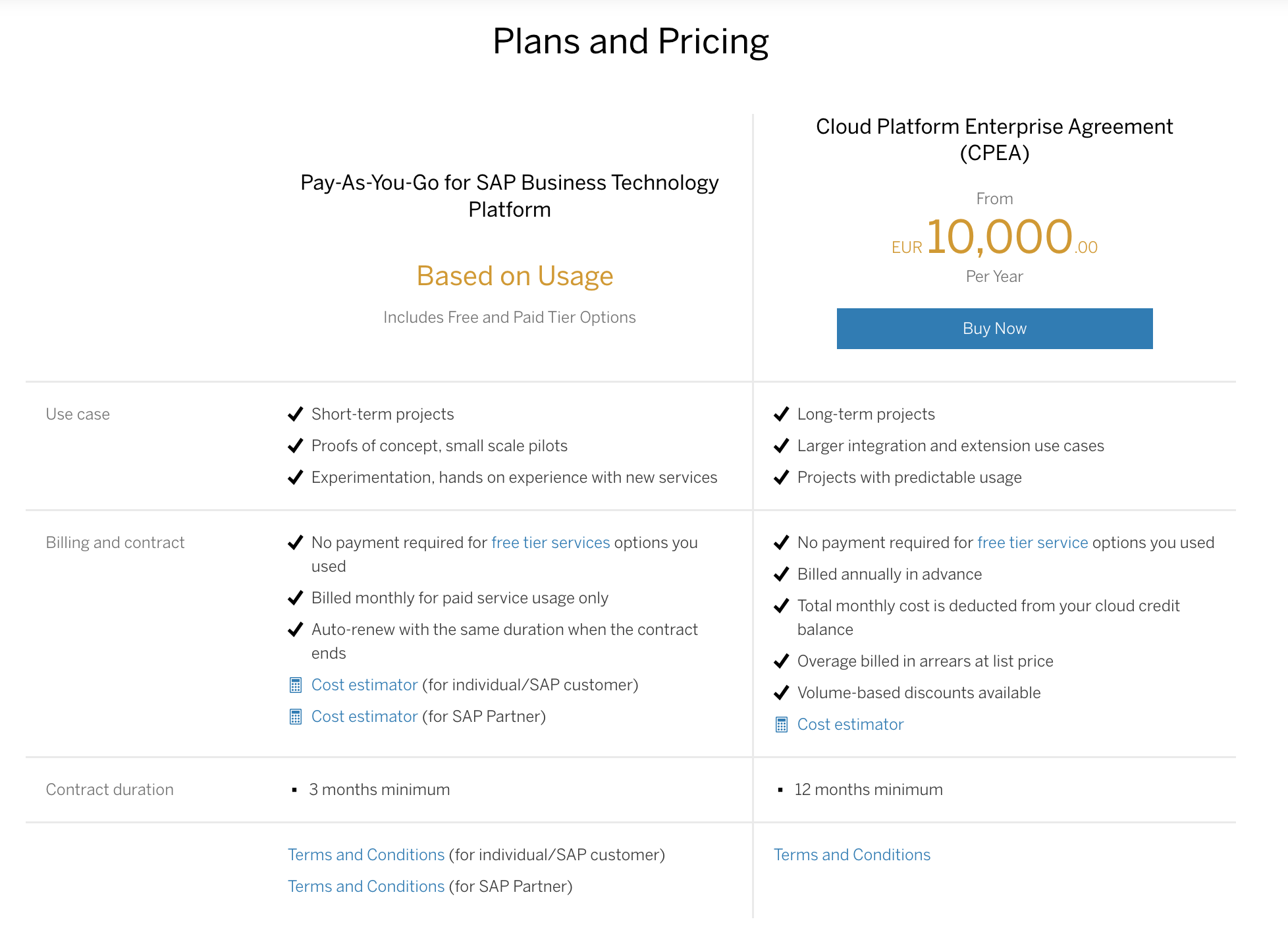
Task: Click the calculator icon beside individual Cost estimator
Action: pyautogui.click(x=296, y=685)
